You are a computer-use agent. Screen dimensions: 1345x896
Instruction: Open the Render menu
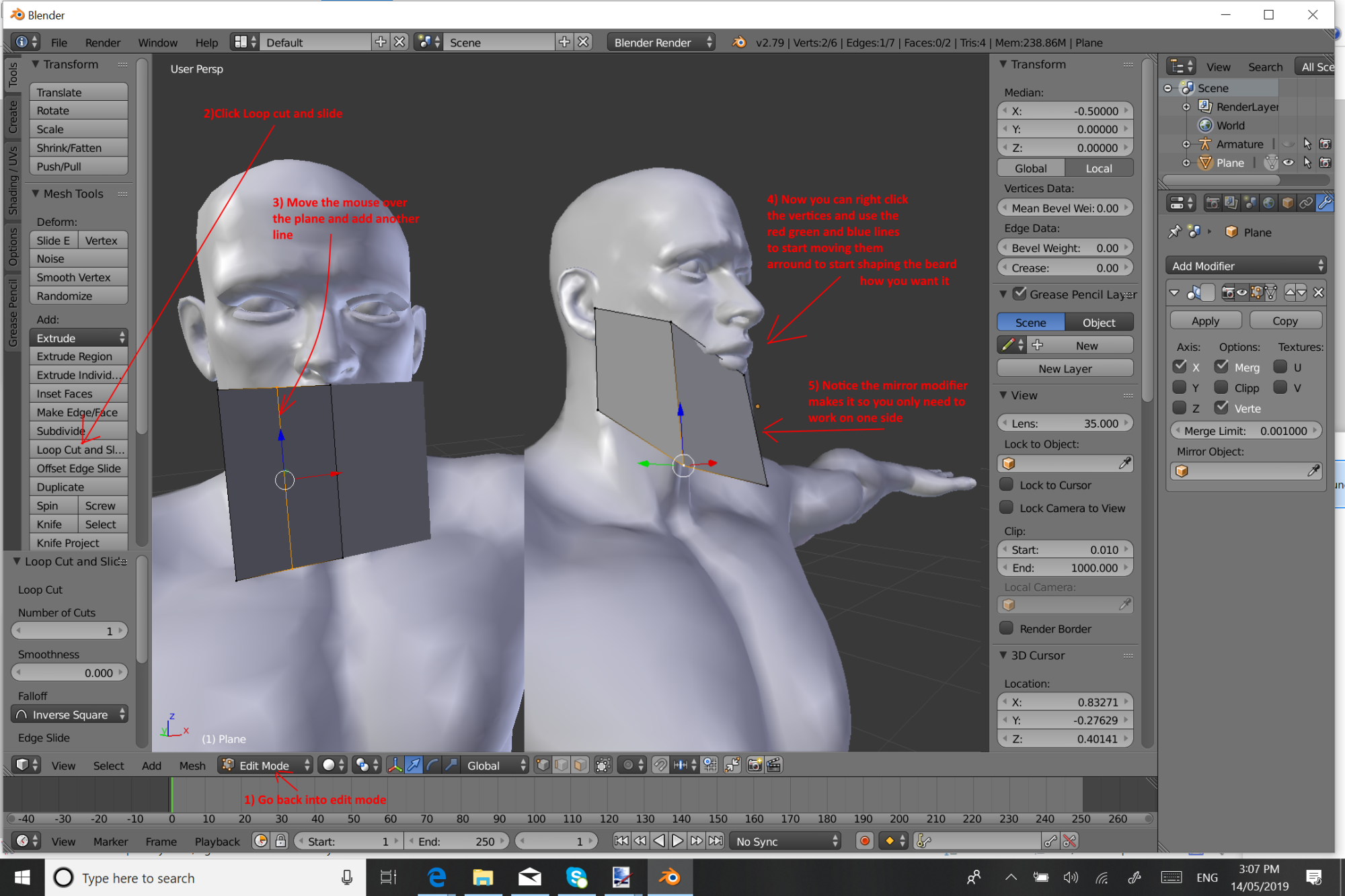click(103, 42)
